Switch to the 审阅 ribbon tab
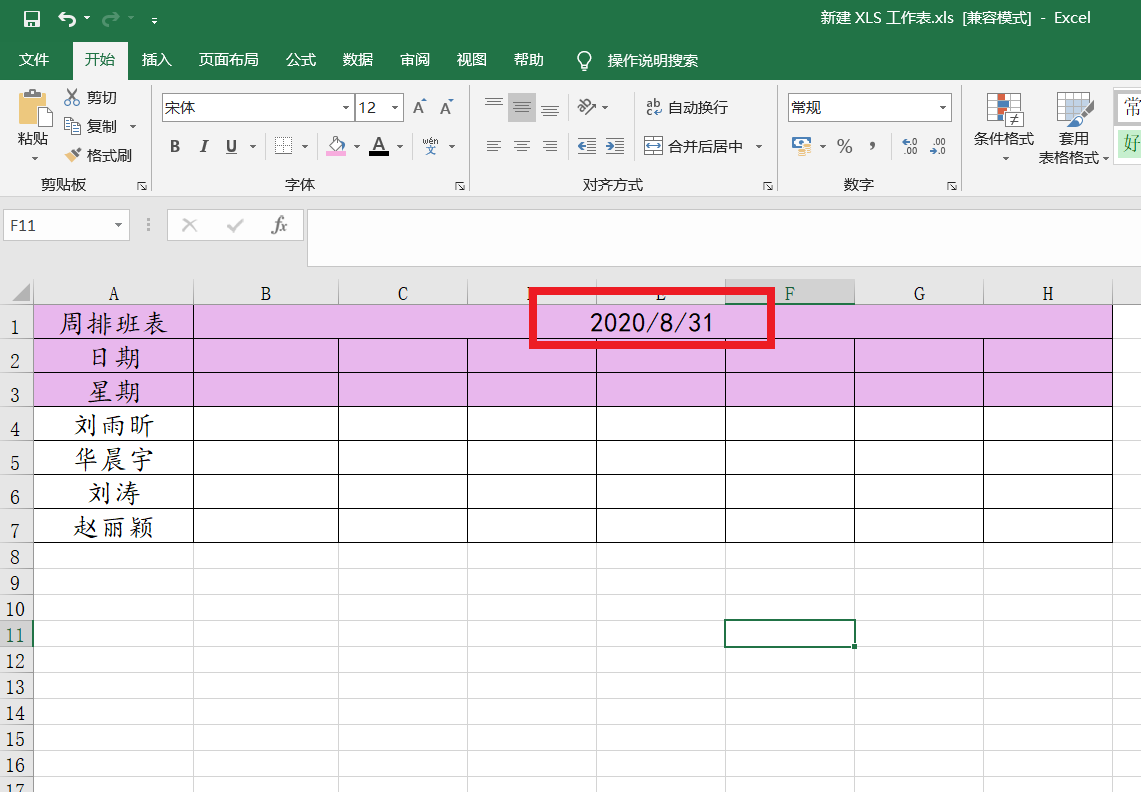Screen dimensions: 1141x792 click(x=415, y=60)
